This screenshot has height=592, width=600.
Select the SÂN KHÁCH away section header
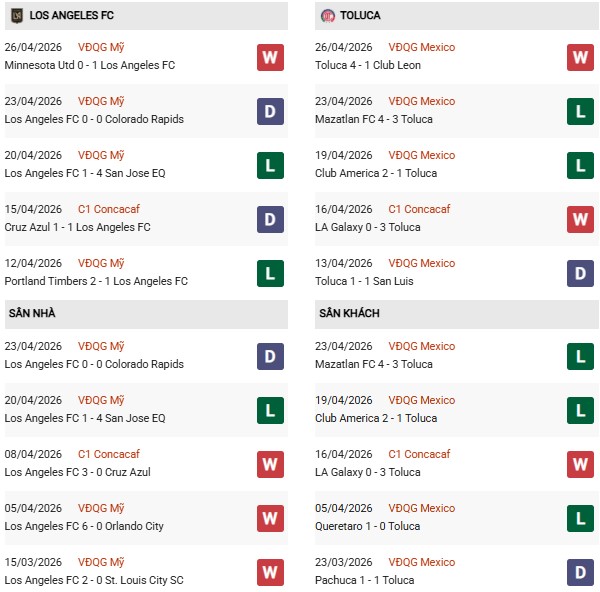349,313
